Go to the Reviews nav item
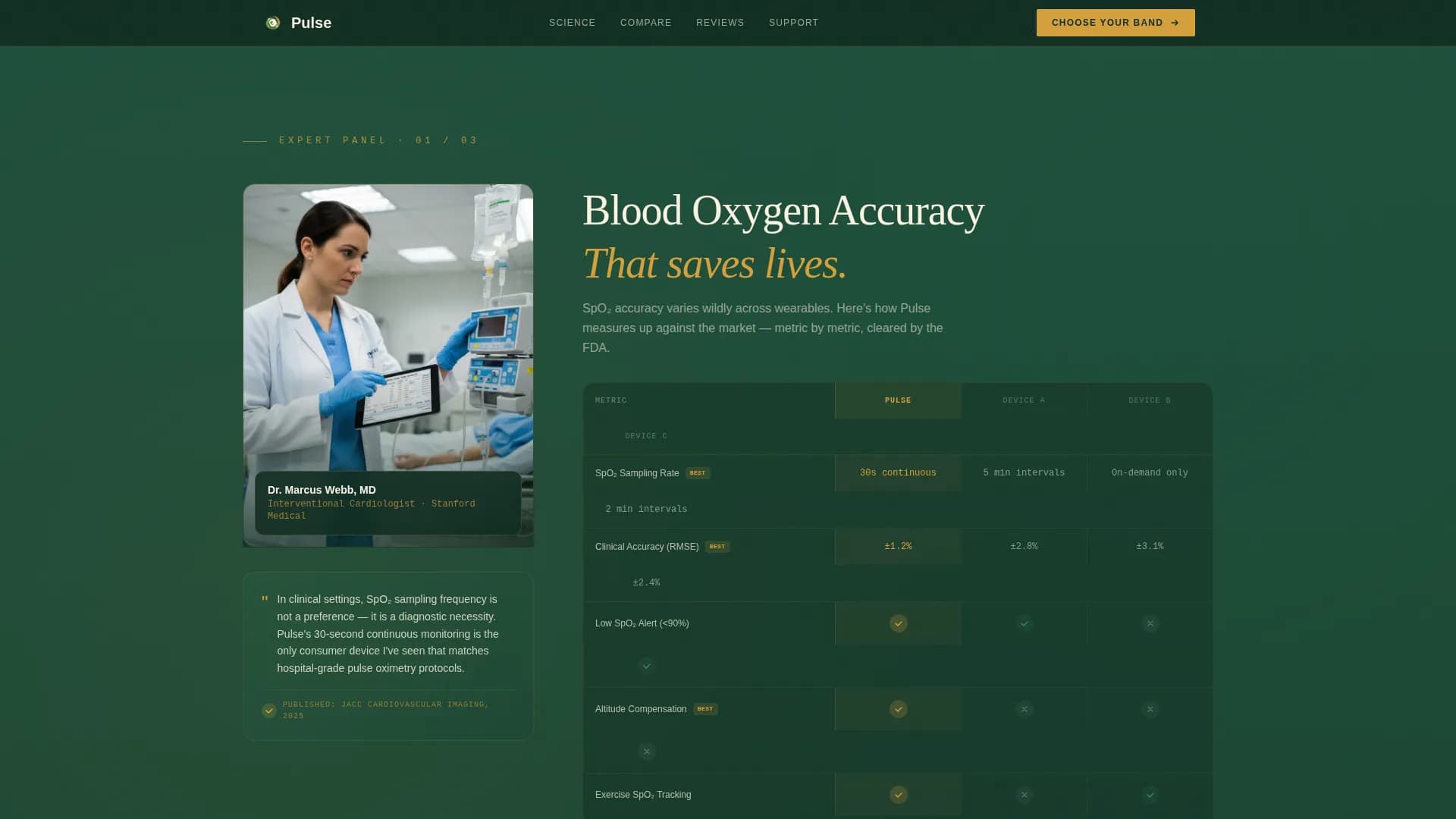The image size is (1456, 819). pos(720,23)
